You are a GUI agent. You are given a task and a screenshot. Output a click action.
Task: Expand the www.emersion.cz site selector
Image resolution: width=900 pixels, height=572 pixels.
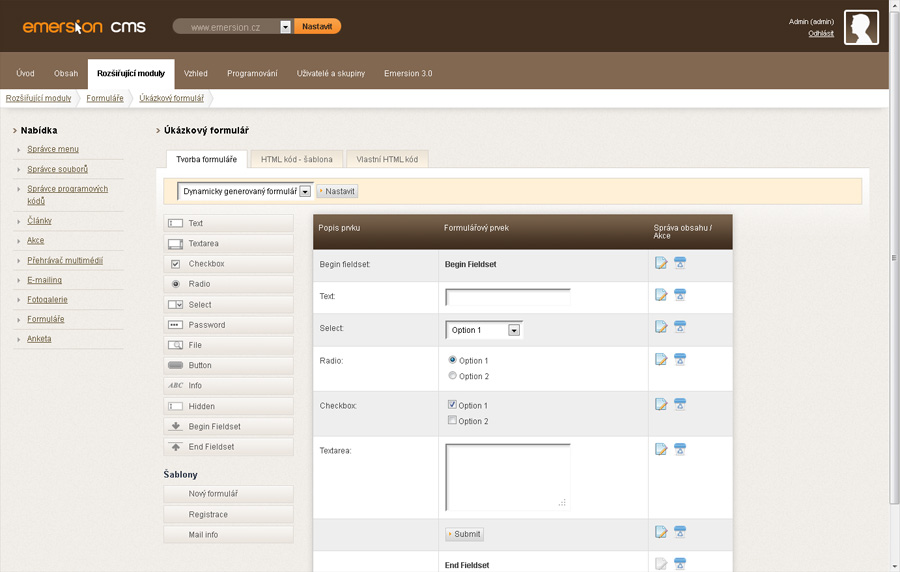click(x=285, y=27)
